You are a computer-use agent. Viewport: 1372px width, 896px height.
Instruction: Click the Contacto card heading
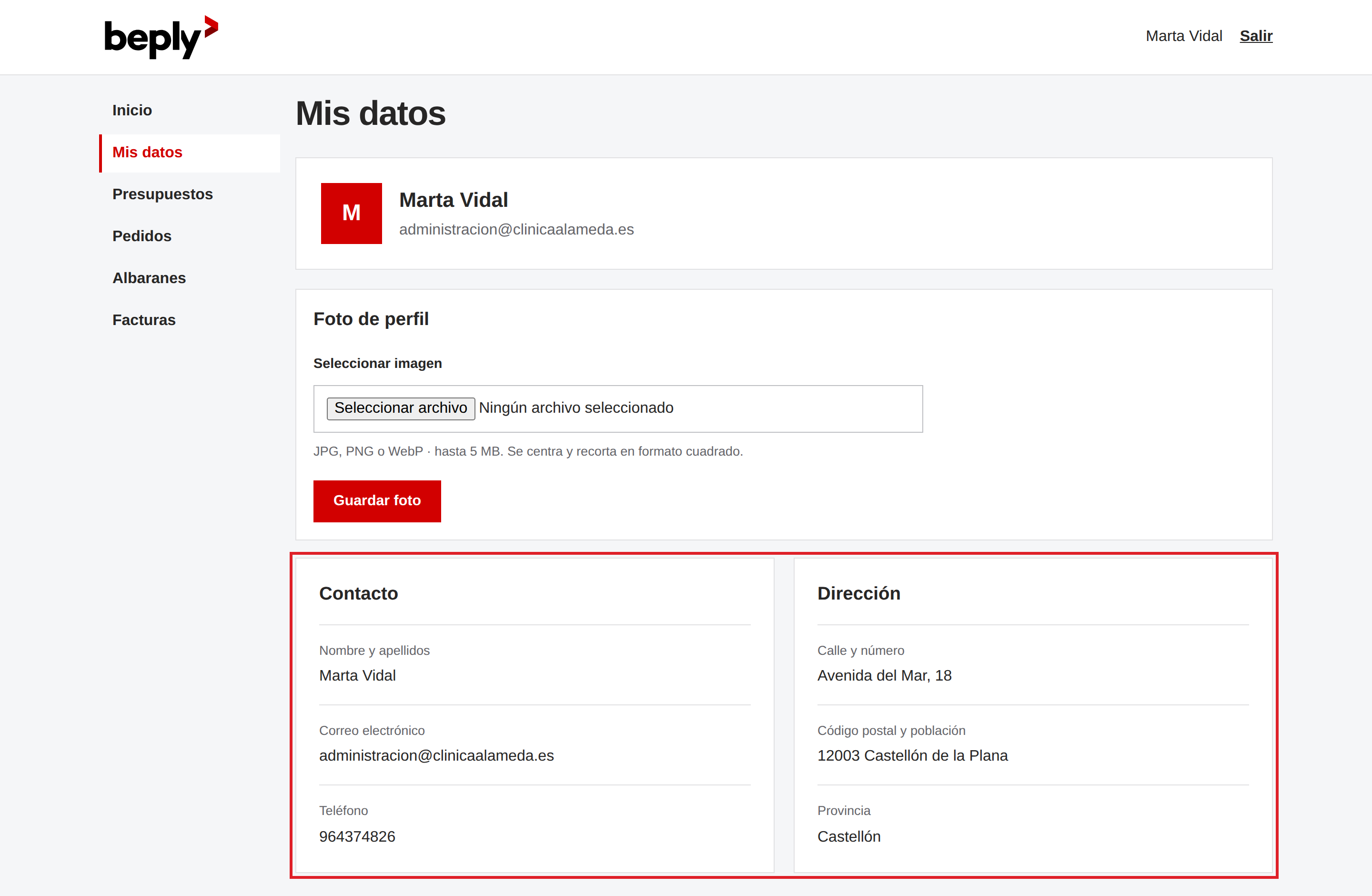tap(359, 593)
